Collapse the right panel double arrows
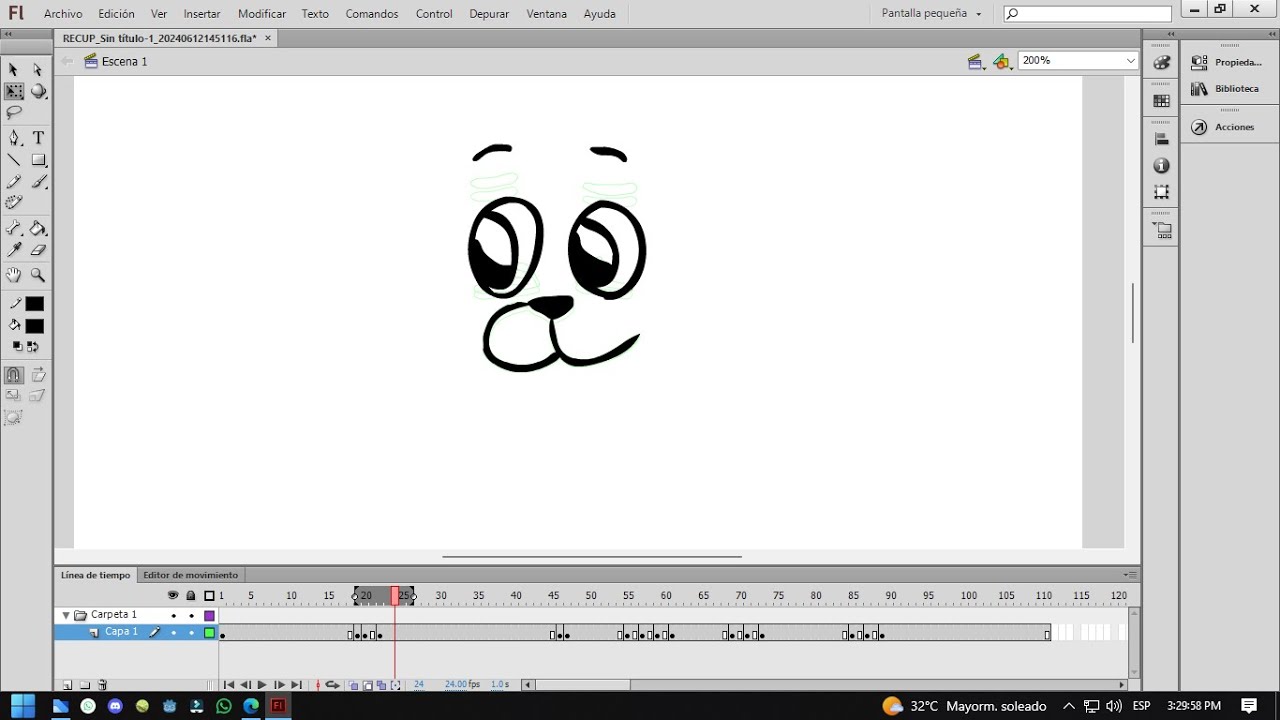 click(1270, 33)
